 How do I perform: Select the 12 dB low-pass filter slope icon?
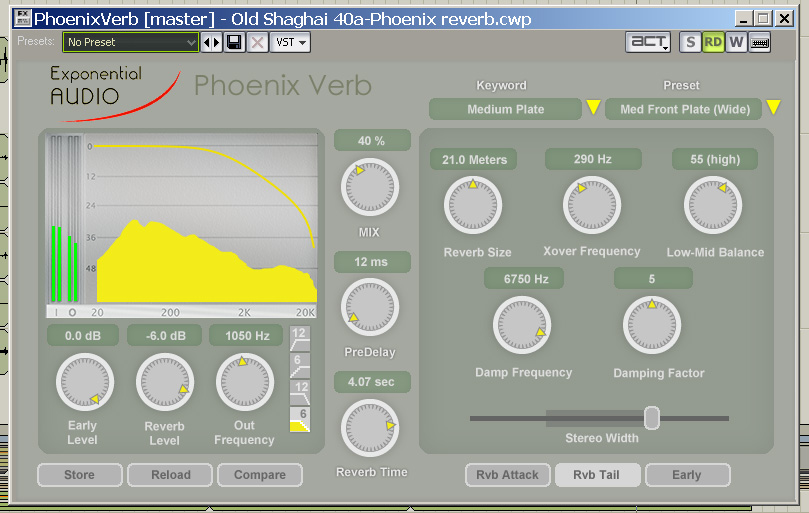(301, 392)
